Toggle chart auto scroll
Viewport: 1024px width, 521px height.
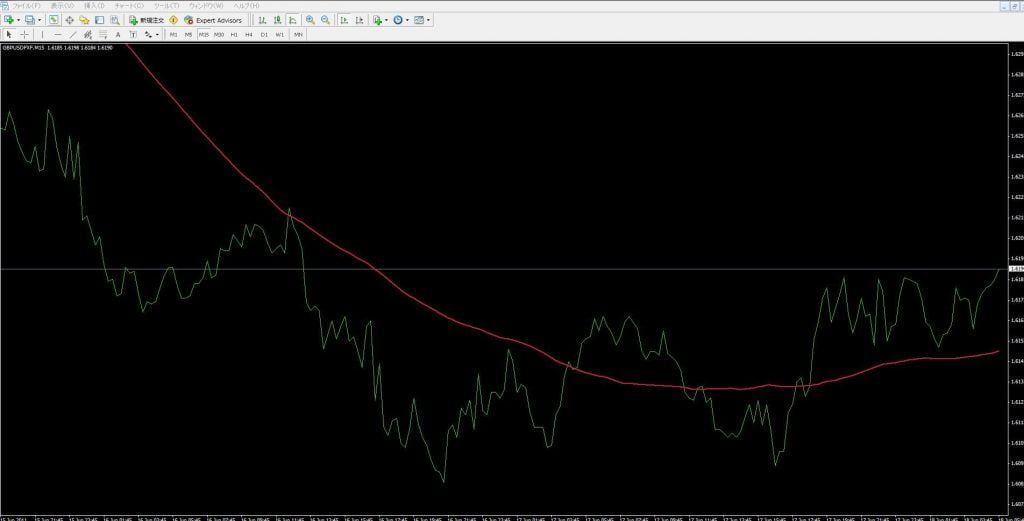click(344, 20)
